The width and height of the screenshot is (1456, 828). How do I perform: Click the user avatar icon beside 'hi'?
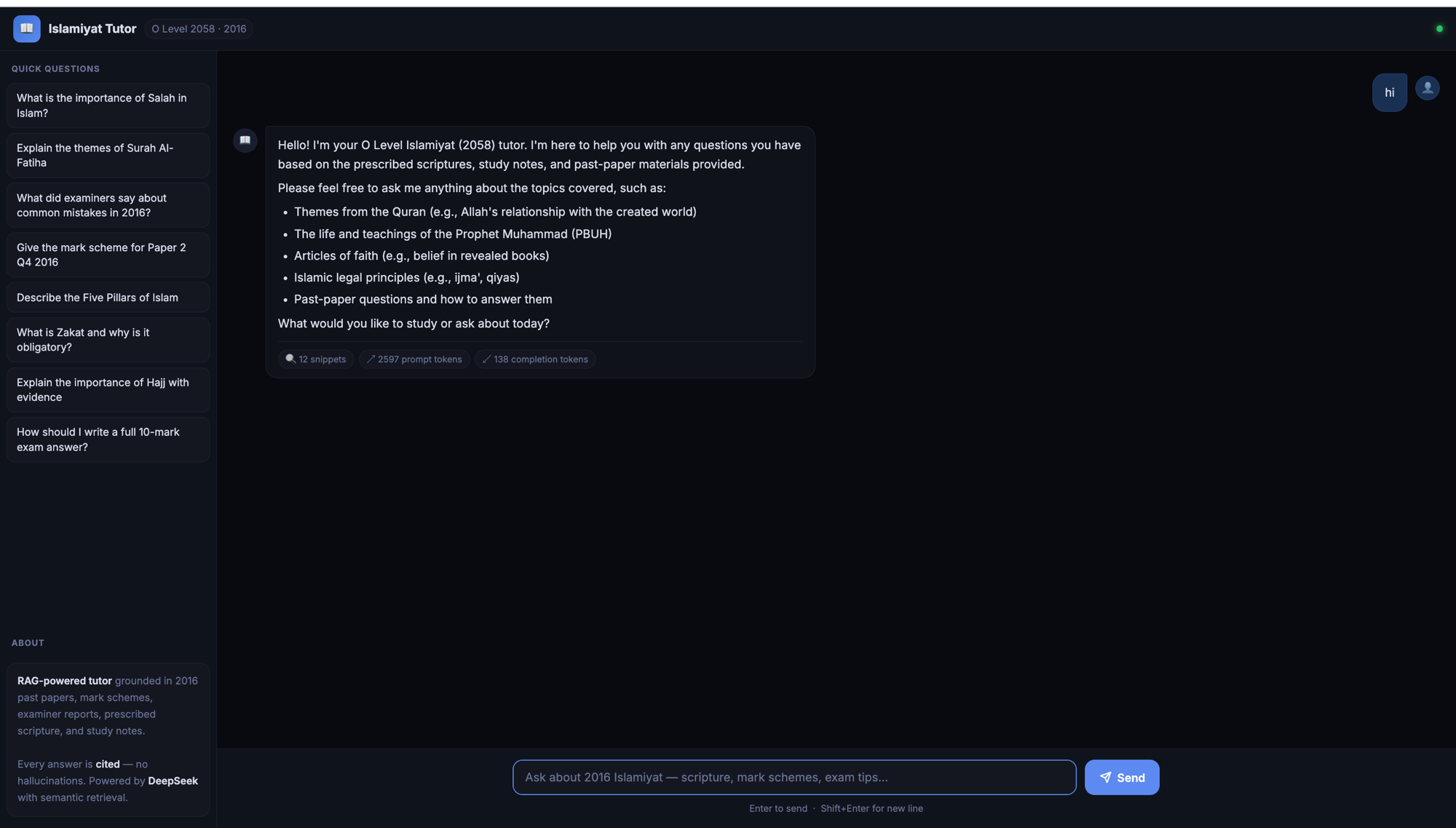pos(1427,88)
